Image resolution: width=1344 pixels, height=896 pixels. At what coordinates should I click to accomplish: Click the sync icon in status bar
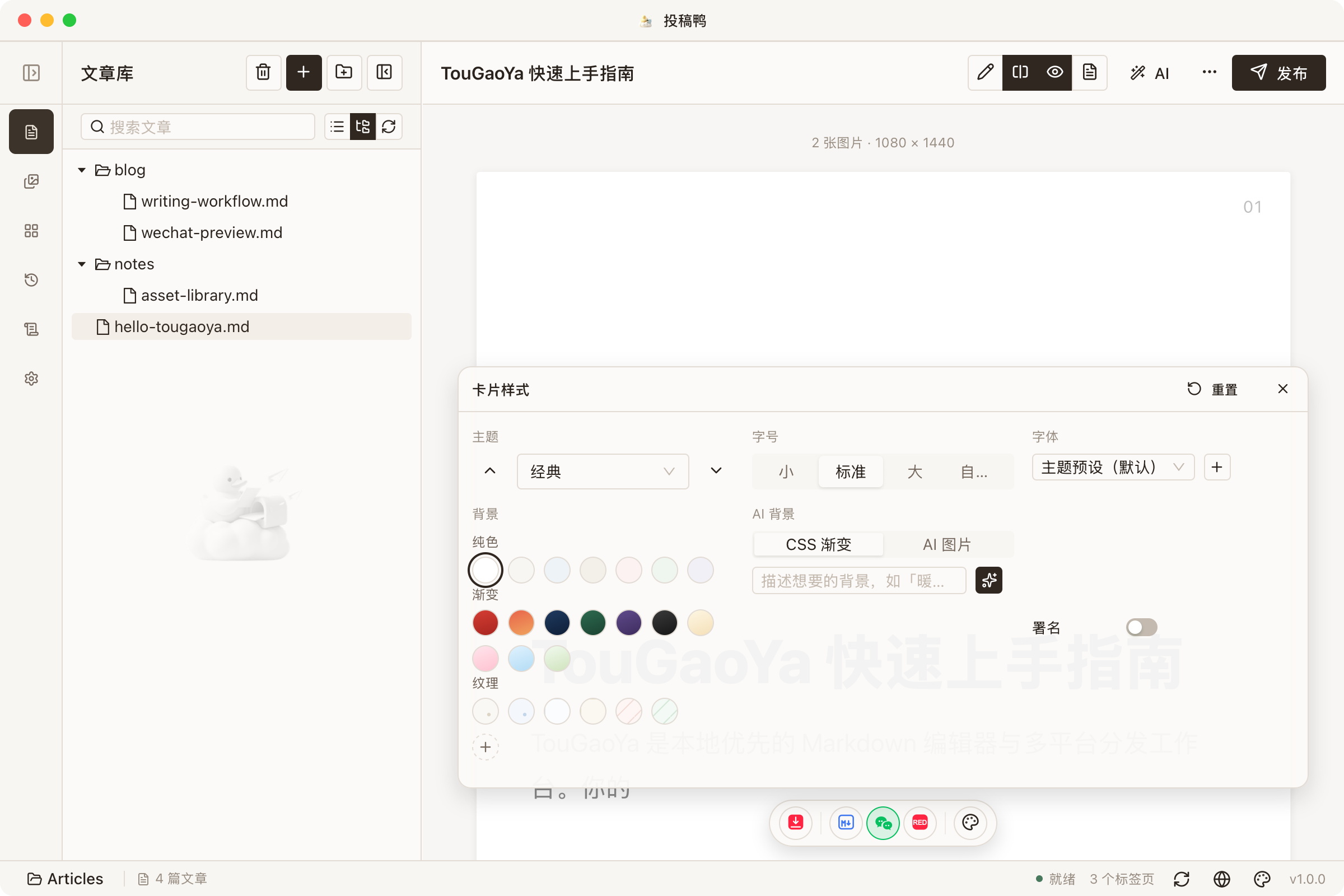(1182, 878)
